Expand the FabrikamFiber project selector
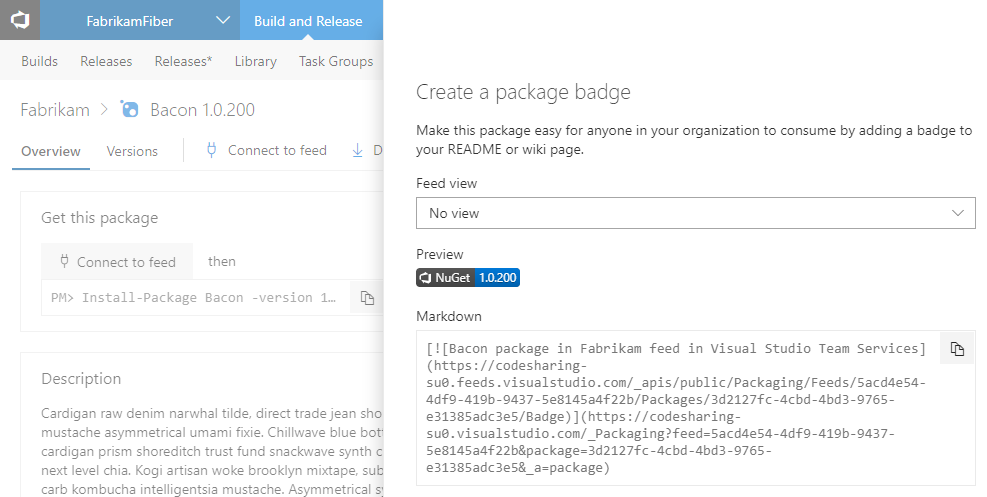This screenshot has height=497, width=987. click(x=222, y=20)
